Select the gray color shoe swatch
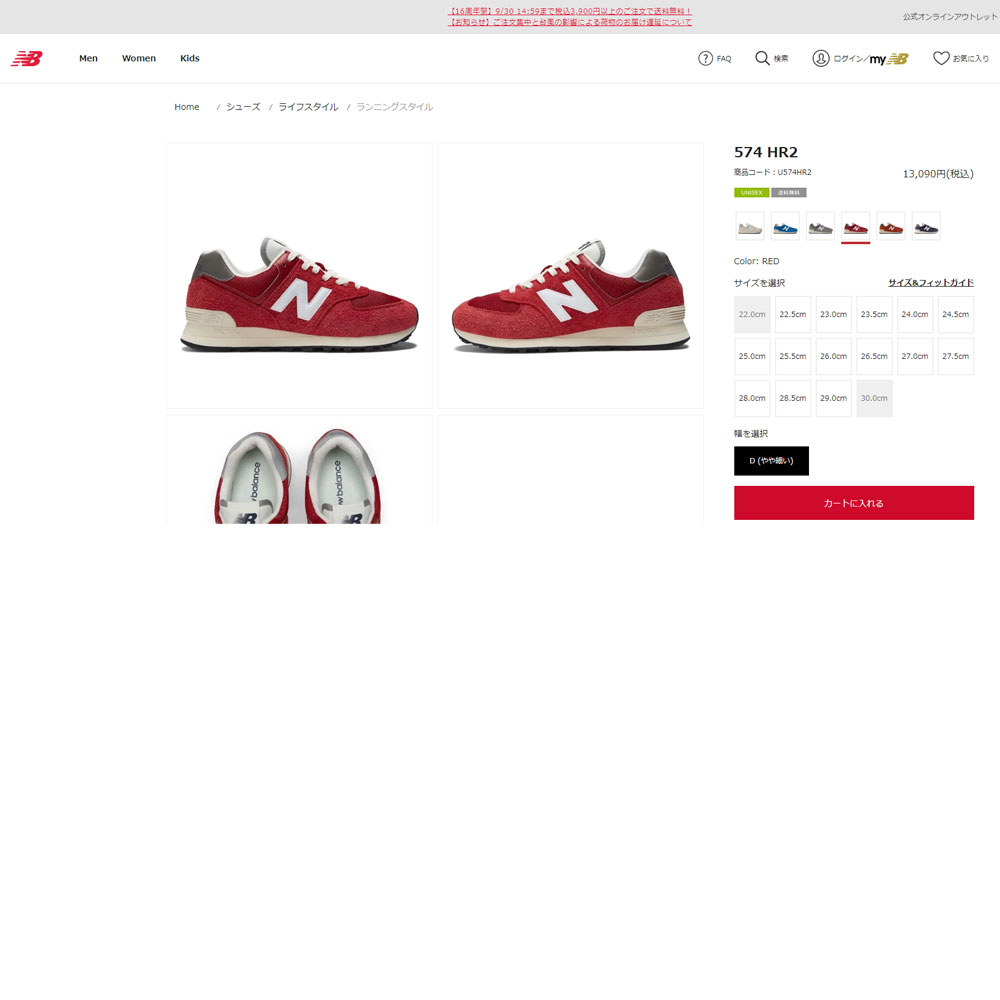The image size is (1000, 1000). [820, 226]
